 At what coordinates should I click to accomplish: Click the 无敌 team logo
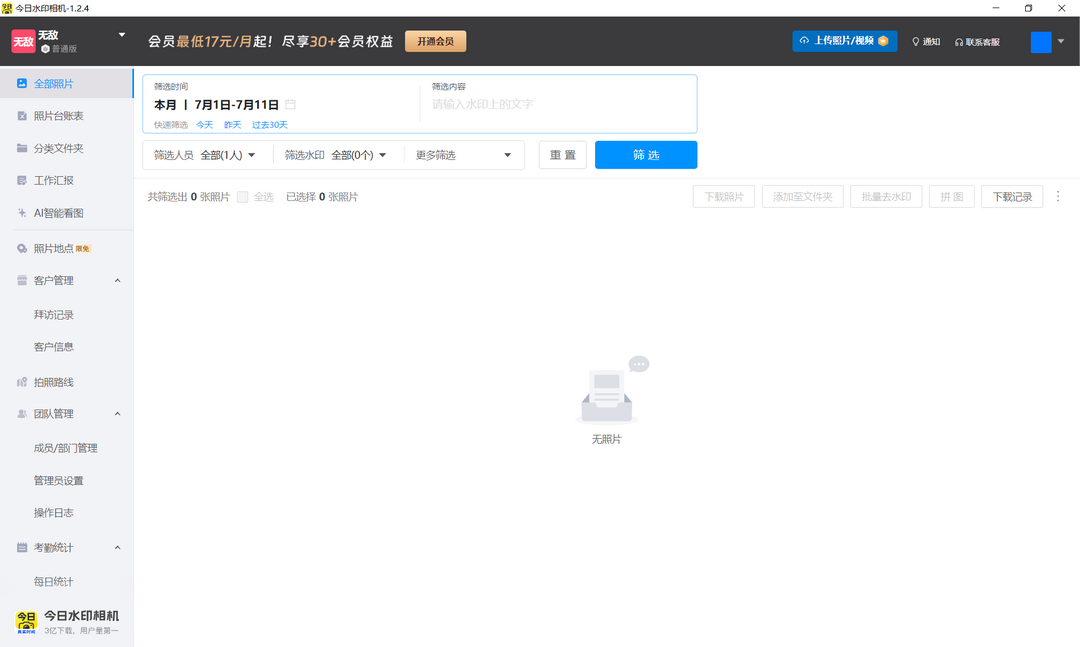coord(23,41)
